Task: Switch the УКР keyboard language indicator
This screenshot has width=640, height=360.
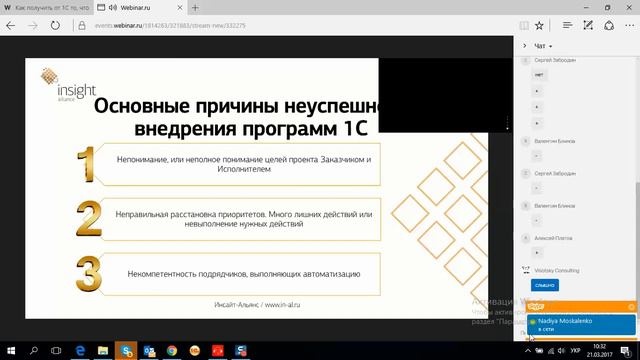Action: coord(575,351)
